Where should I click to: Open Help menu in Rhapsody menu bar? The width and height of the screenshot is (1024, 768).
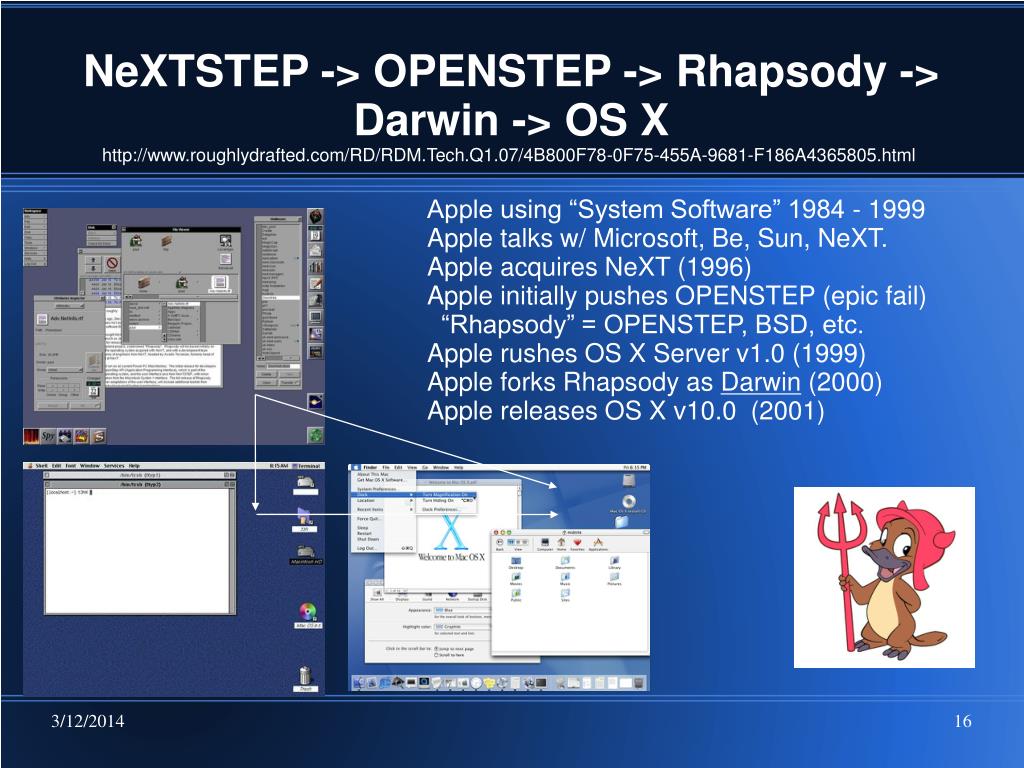[x=134, y=466]
